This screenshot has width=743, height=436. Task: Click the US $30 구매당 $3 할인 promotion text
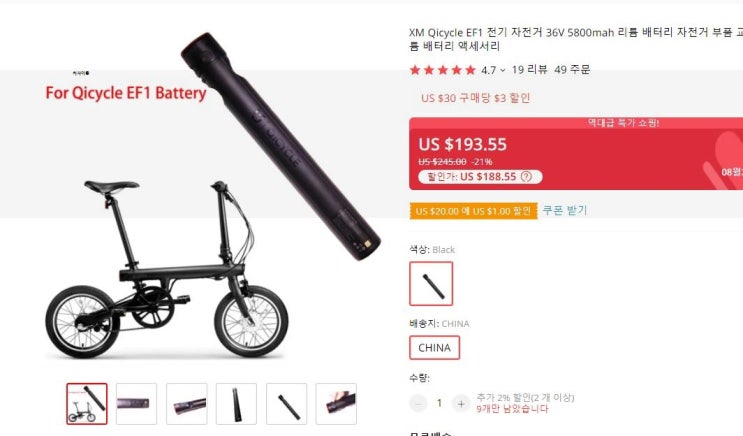pos(475,98)
